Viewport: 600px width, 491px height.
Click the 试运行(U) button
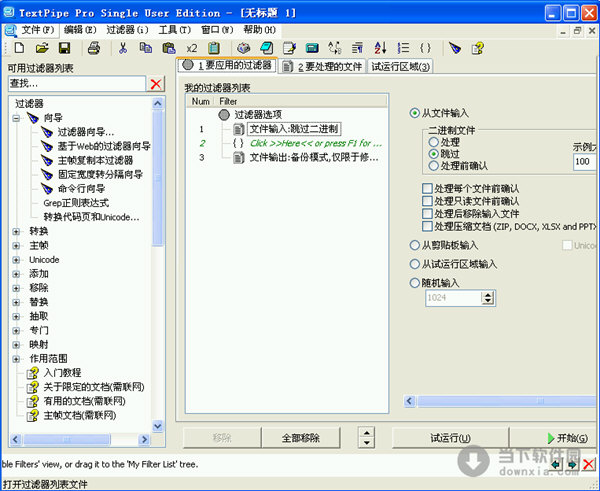tap(450, 438)
